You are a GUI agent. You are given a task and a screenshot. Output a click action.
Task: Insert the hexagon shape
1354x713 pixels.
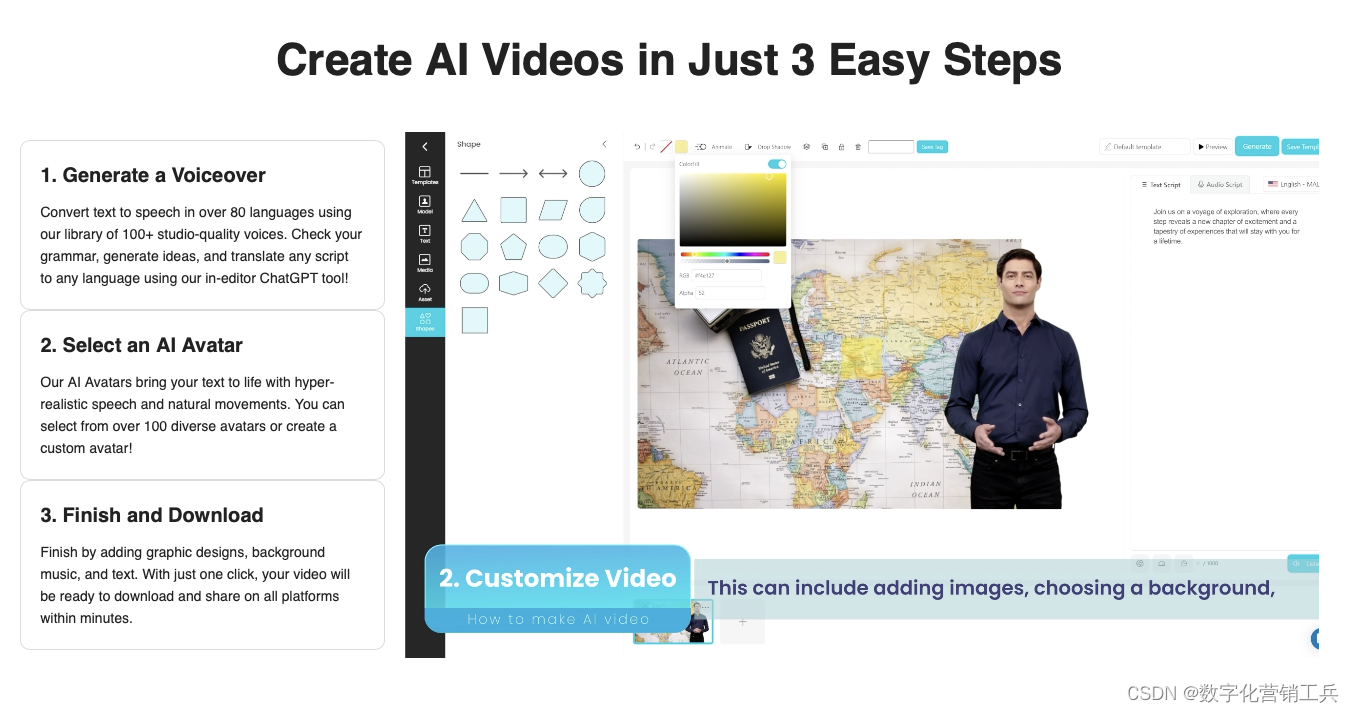coord(592,246)
